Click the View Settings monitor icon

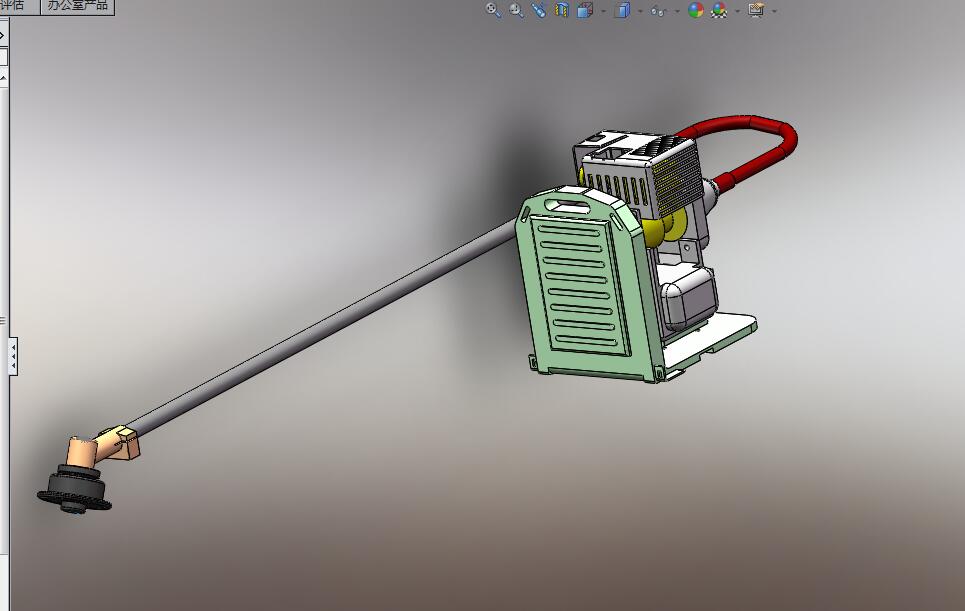point(756,10)
